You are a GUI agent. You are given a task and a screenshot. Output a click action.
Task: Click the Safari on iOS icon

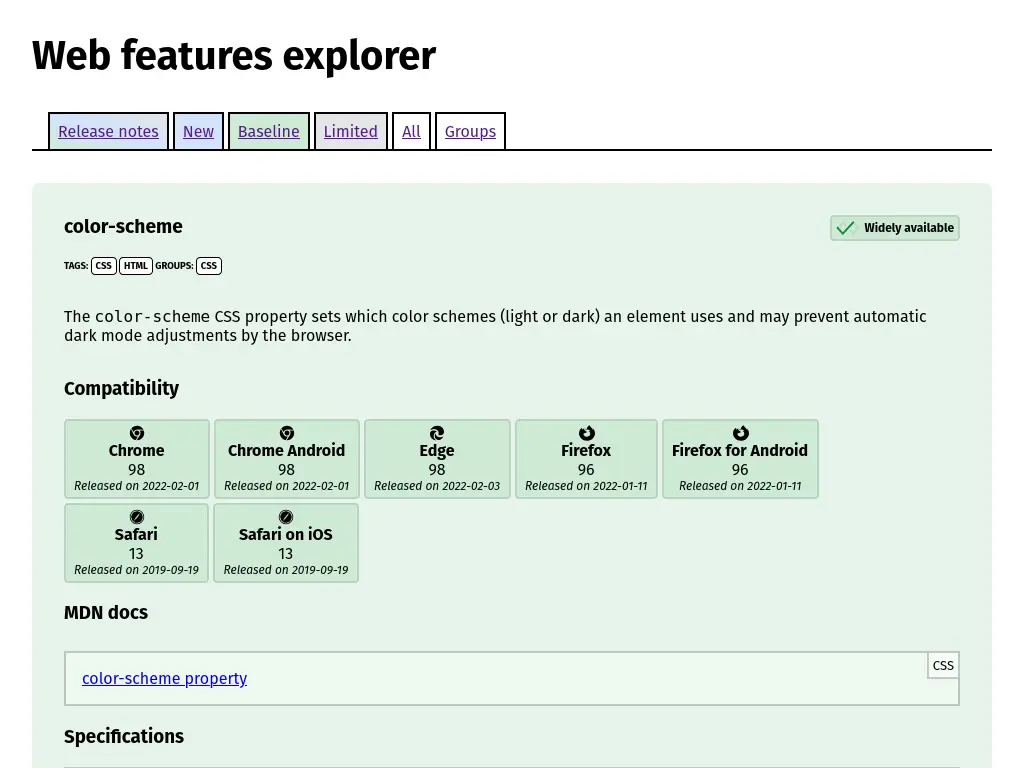click(x=286, y=517)
